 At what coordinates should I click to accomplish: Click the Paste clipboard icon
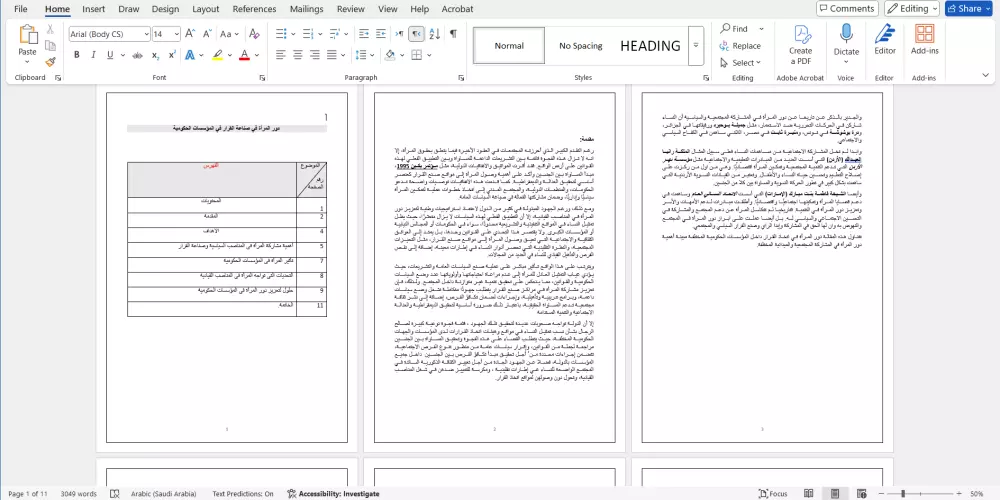(x=27, y=34)
